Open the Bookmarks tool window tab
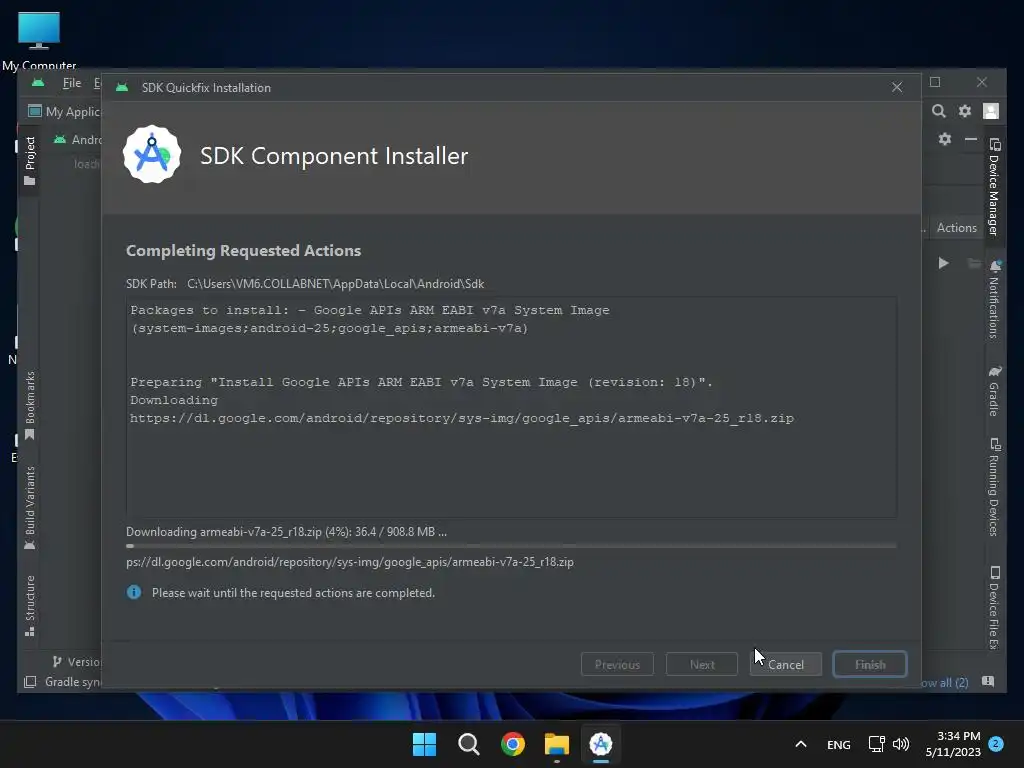 point(29,406)
